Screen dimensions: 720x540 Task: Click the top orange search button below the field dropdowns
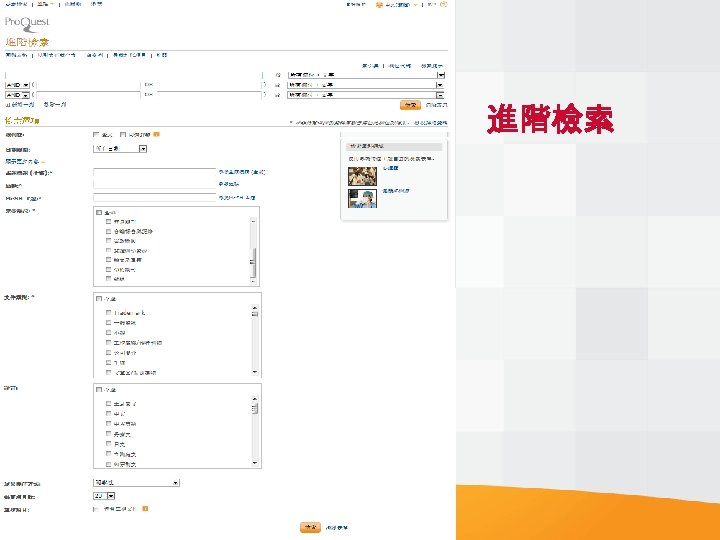[410, 105]
